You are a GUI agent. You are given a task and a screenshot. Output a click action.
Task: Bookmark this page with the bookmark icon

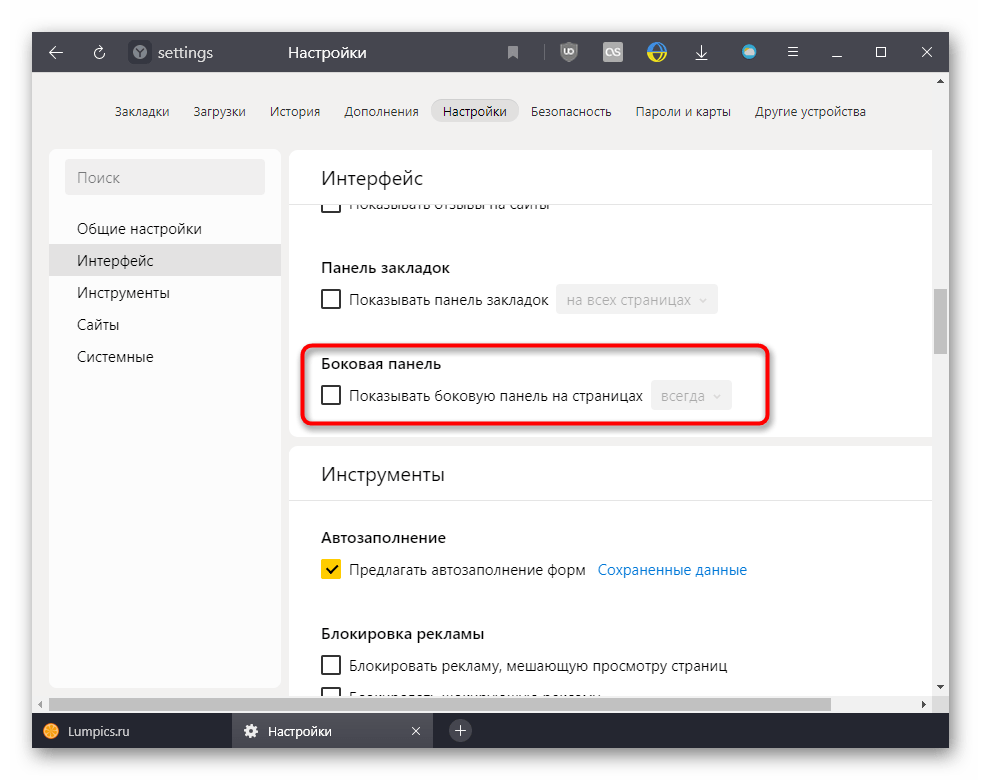[x=512, y=53]
